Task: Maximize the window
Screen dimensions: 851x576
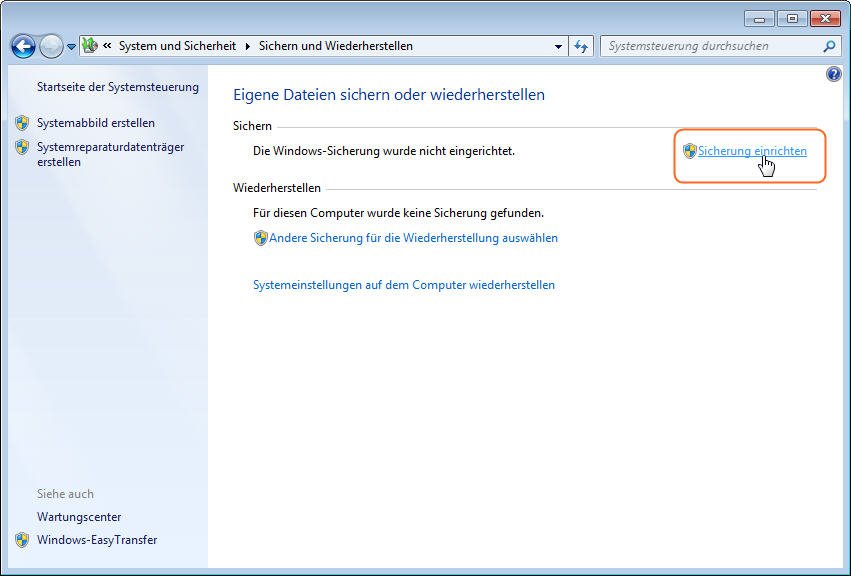Action: pos(792,19)
